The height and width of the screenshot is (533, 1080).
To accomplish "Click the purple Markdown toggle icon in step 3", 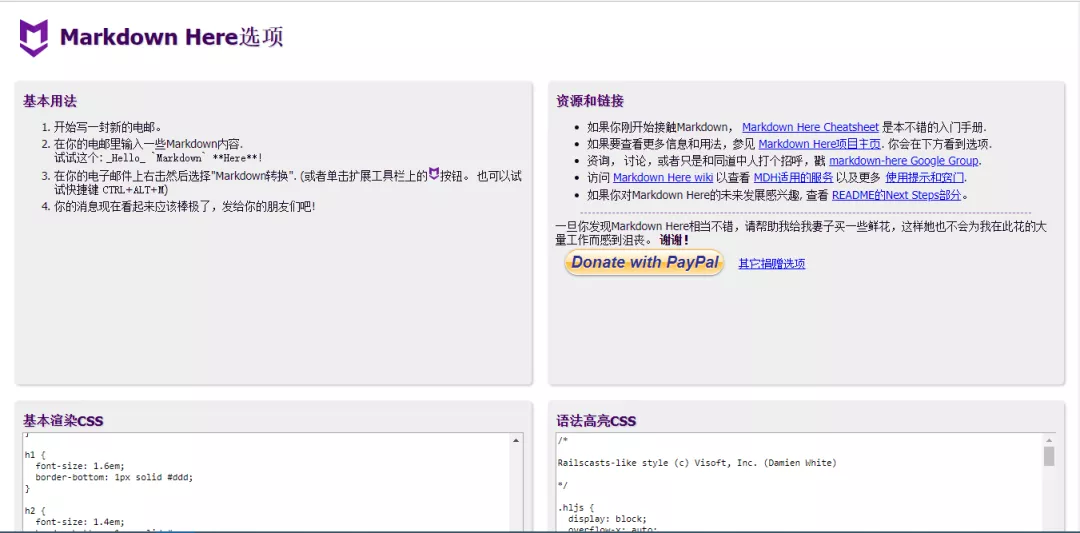I will [x=434, y=174].
